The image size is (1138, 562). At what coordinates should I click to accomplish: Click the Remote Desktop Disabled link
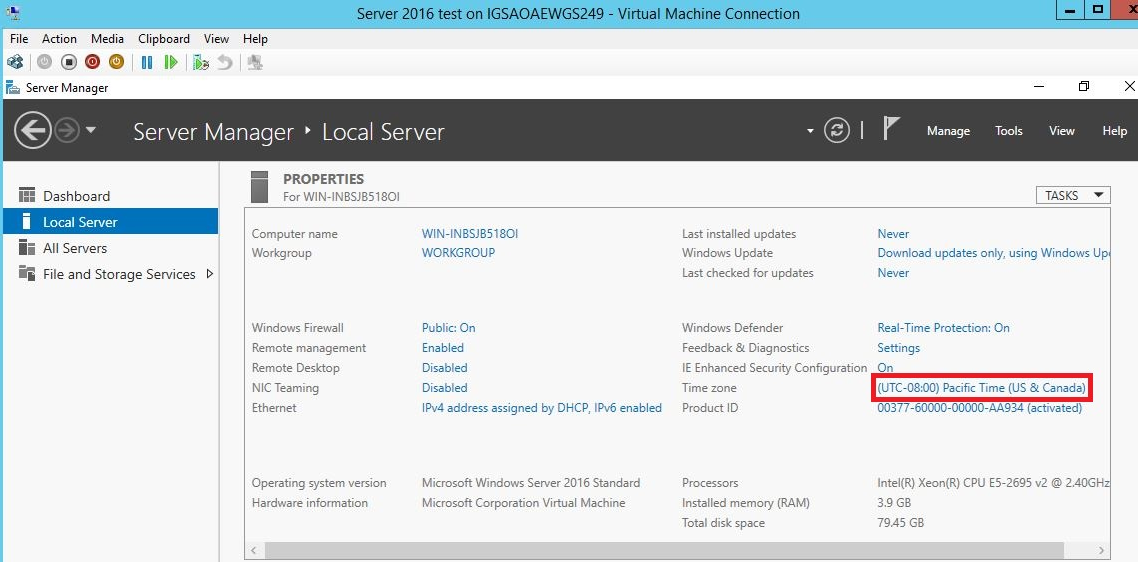point(444,368)
